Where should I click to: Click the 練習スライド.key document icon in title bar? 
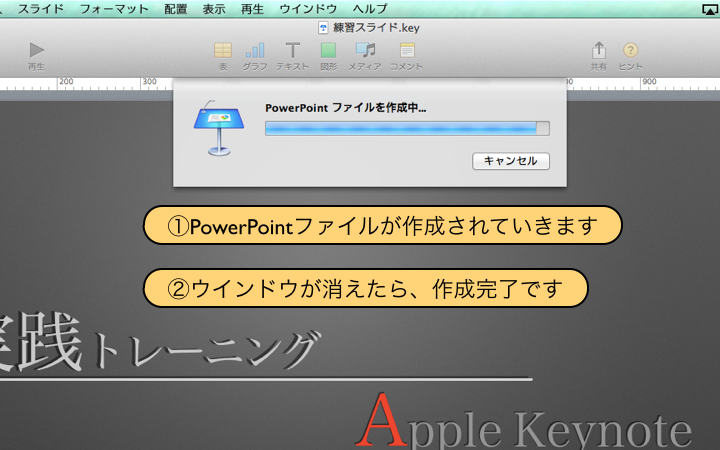tap(323, 28)
